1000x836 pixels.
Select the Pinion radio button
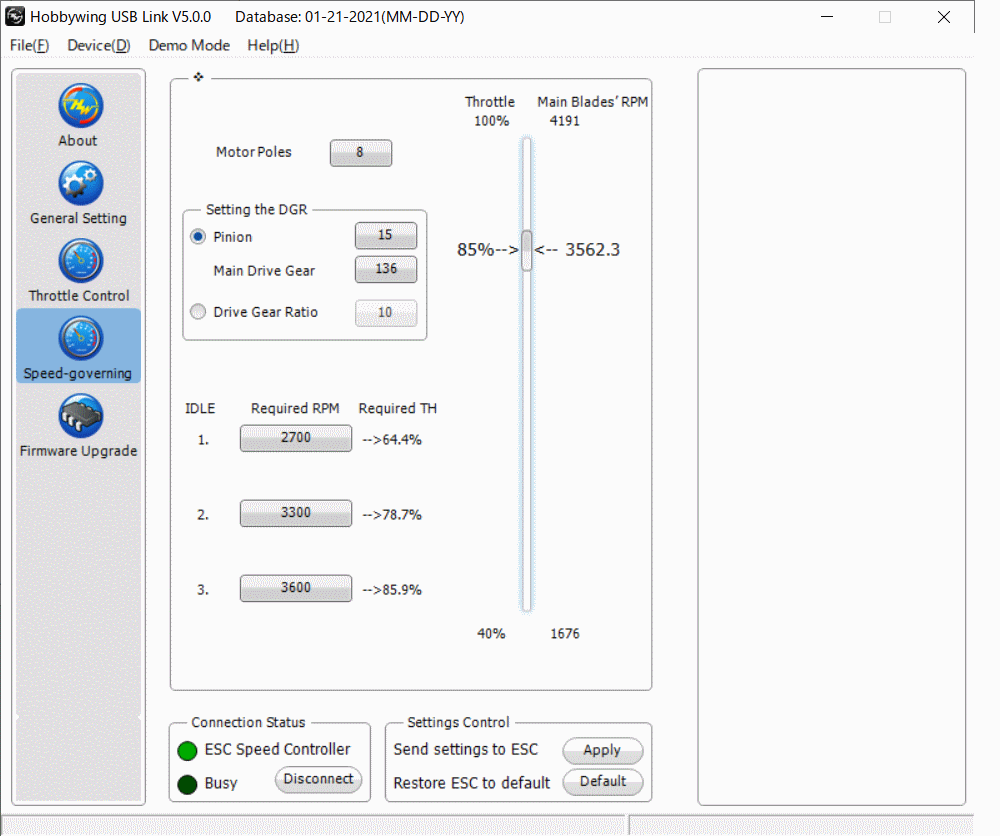[x=198, y=237]
